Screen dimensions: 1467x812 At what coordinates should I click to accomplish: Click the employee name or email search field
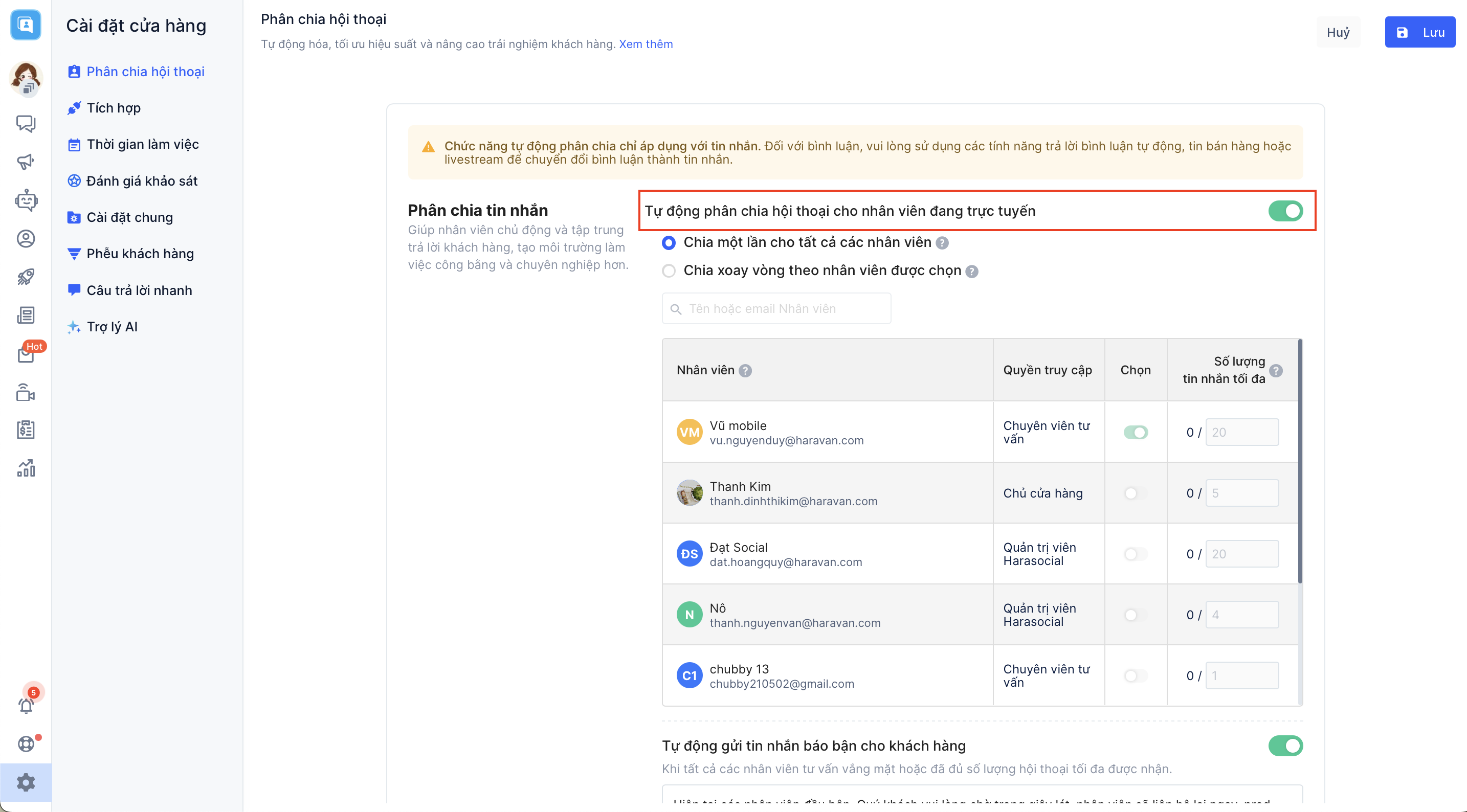coord(776,309)
